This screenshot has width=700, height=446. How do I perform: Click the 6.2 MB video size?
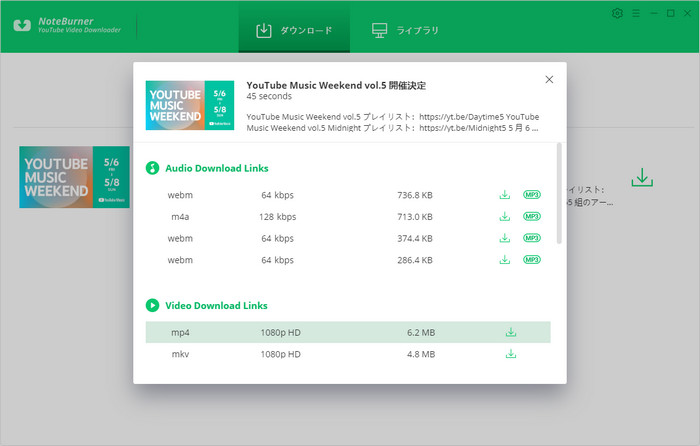421,333
